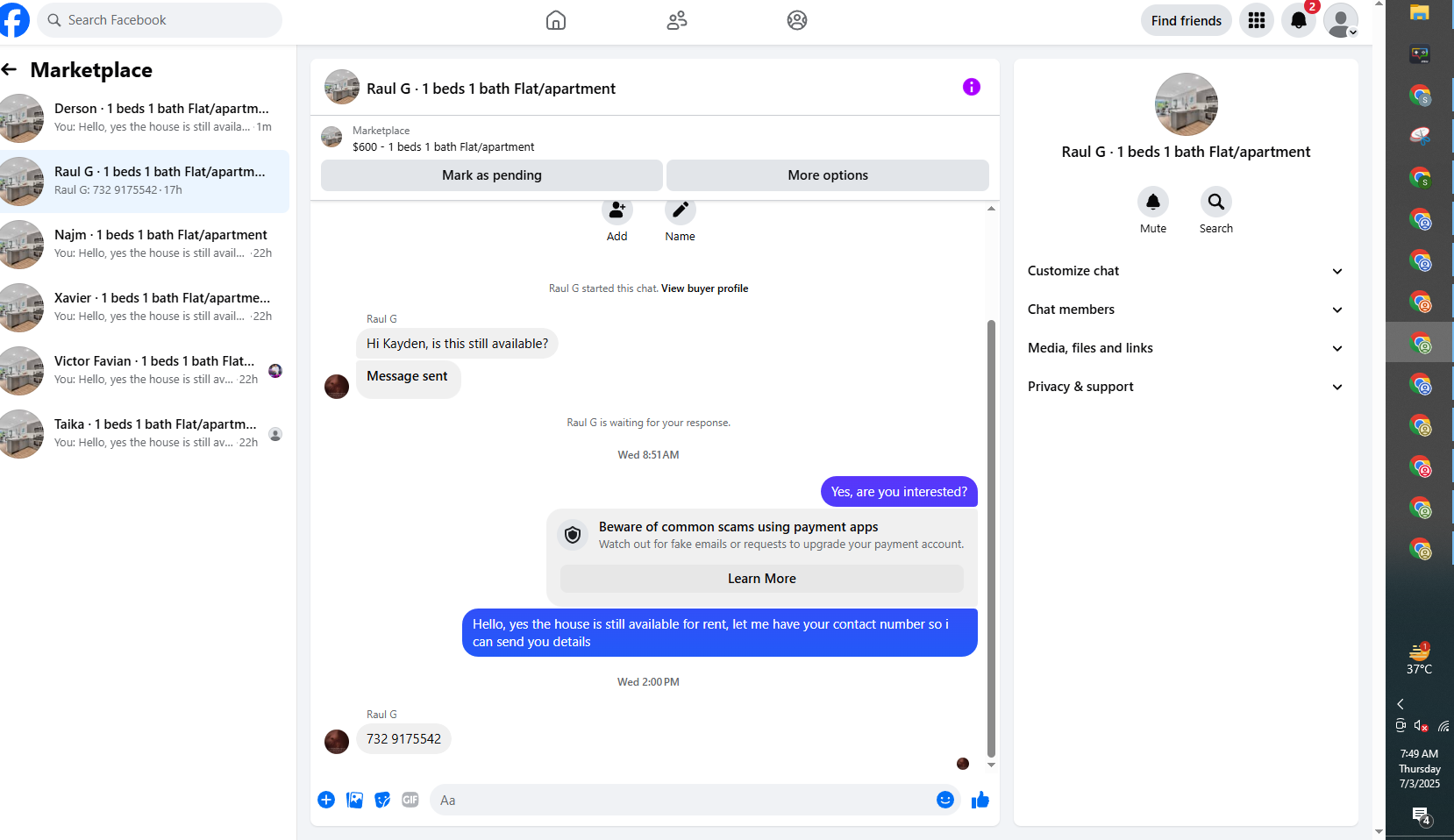The width and height of the screenshot is (1454, 840).
Task: Click the chat scroll down arrow
Action: coord(991,765)
